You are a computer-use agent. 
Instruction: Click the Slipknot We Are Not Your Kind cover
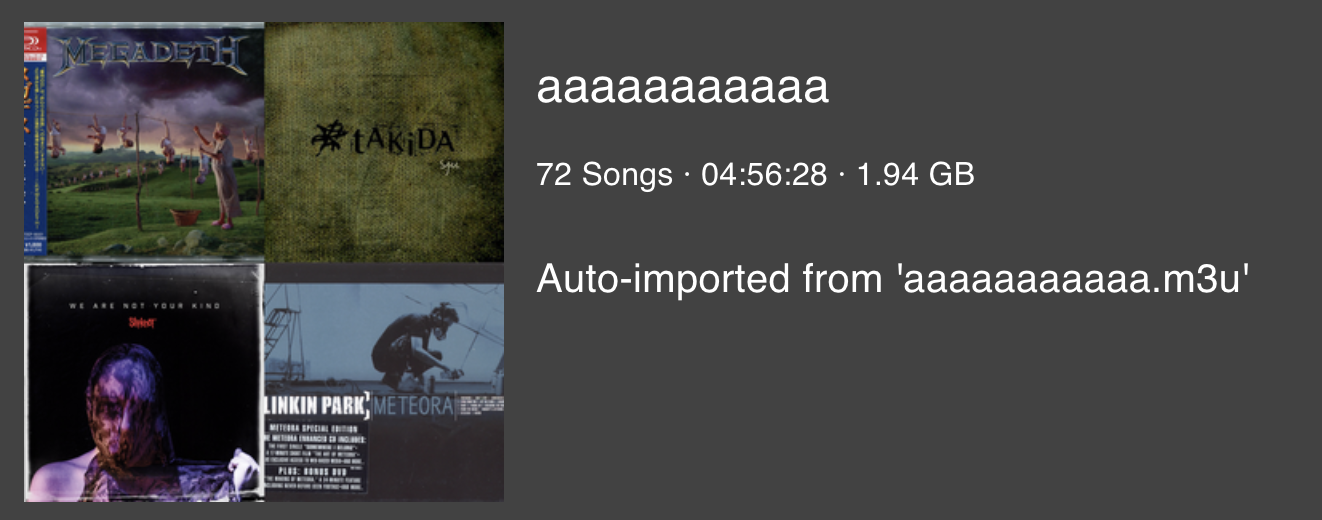tap(144, 381)
